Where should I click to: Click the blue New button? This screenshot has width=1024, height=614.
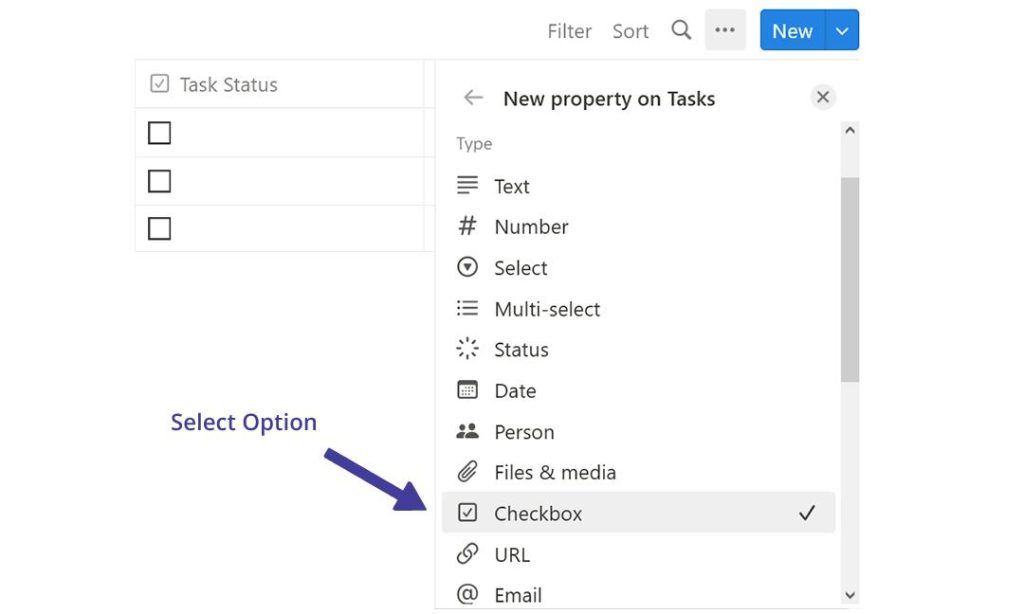791,30
